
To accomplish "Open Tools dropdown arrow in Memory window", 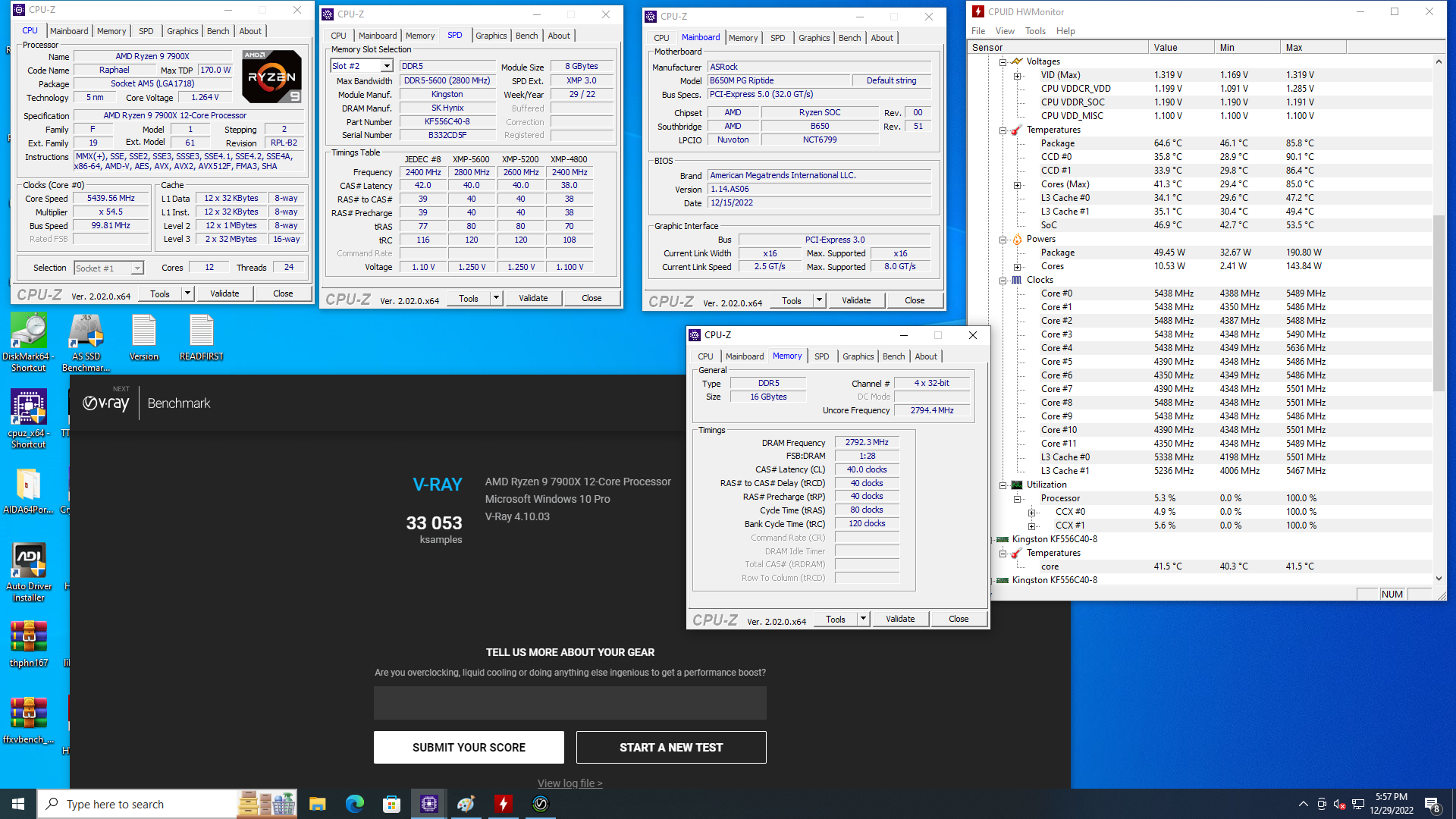I will pyautogui.click(x=863, y=619).
